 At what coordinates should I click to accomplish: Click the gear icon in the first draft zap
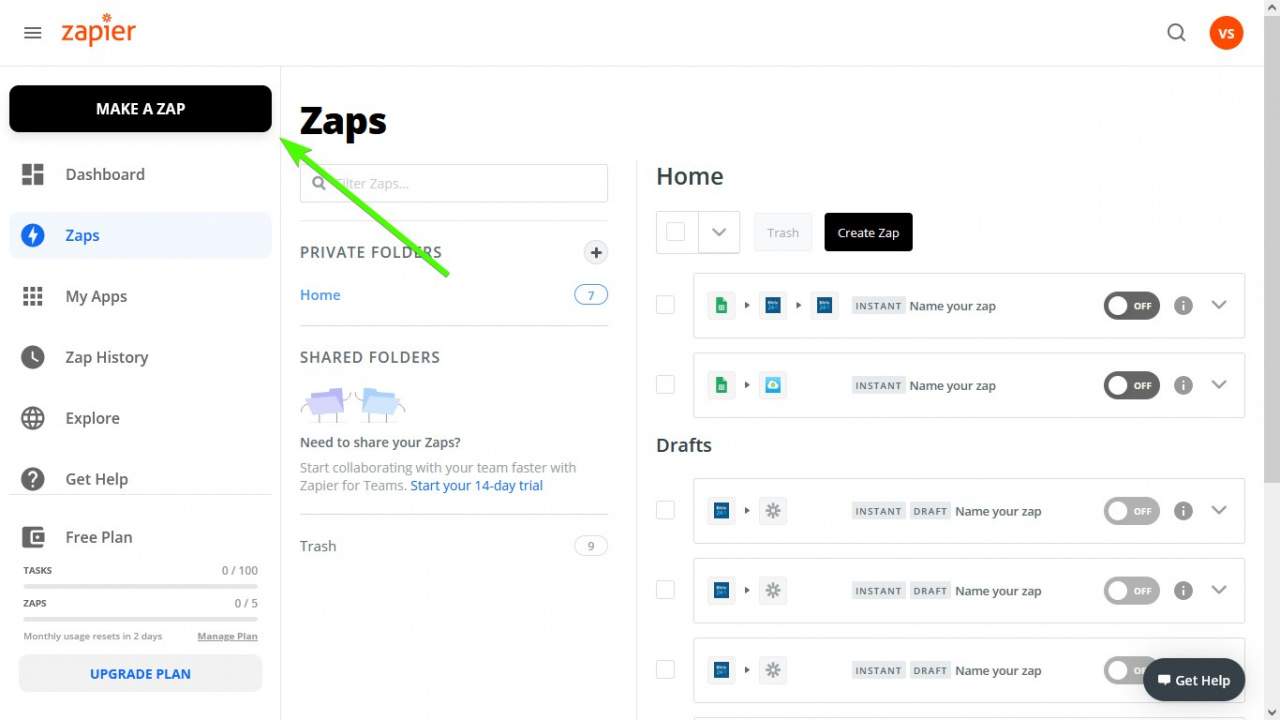(772, 510)
